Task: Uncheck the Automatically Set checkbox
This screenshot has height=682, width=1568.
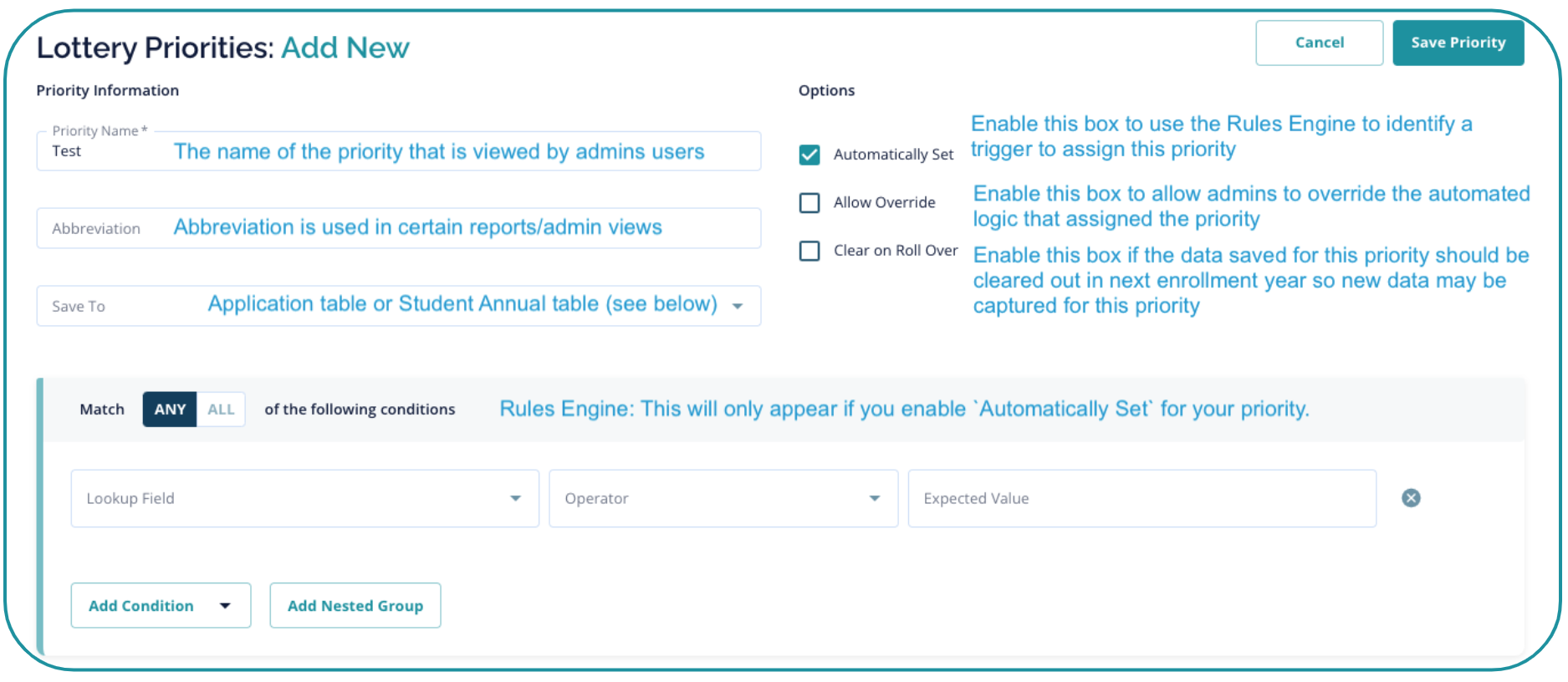Action: pos(810,155)
